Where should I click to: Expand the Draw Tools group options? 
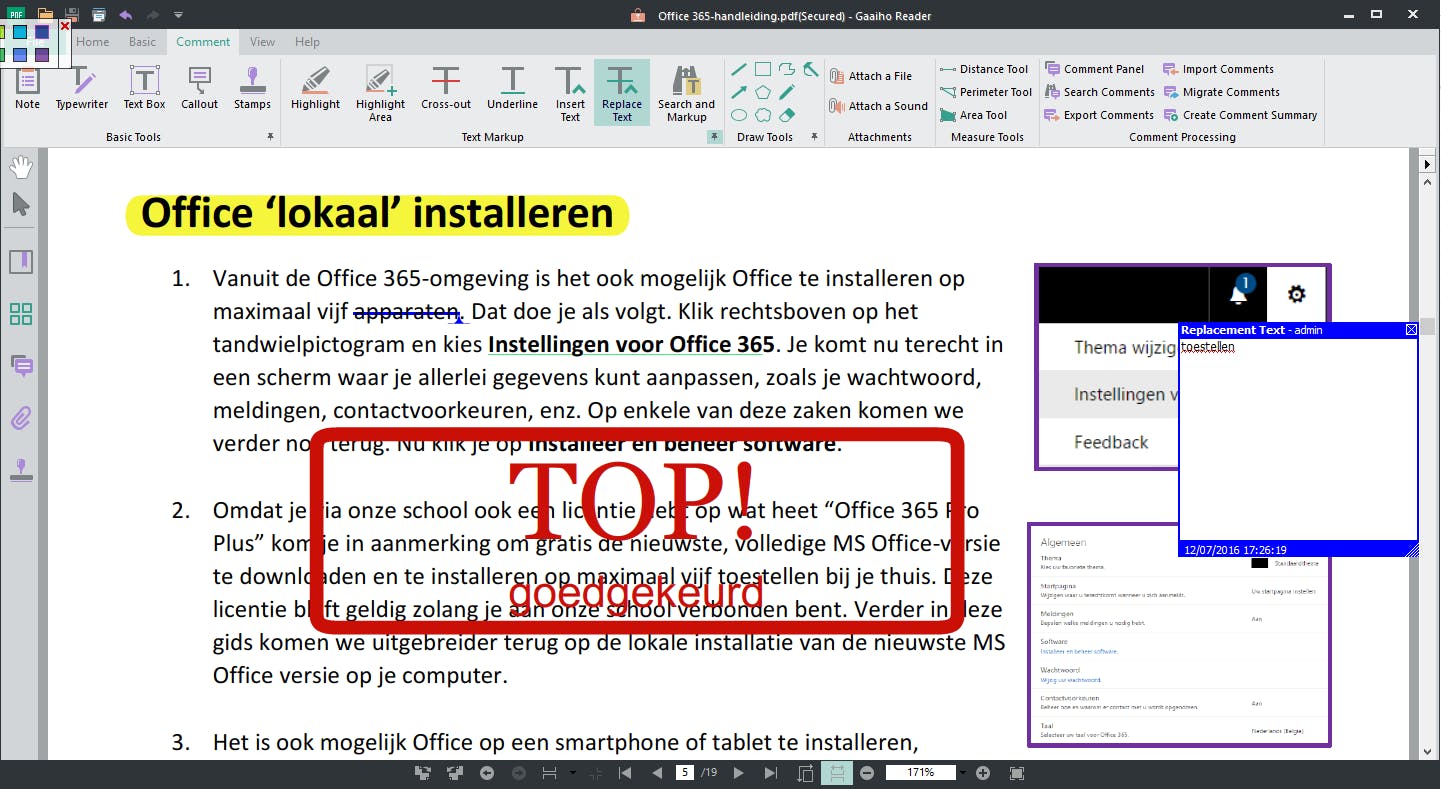pyautogui.click(x=814, y=137)
